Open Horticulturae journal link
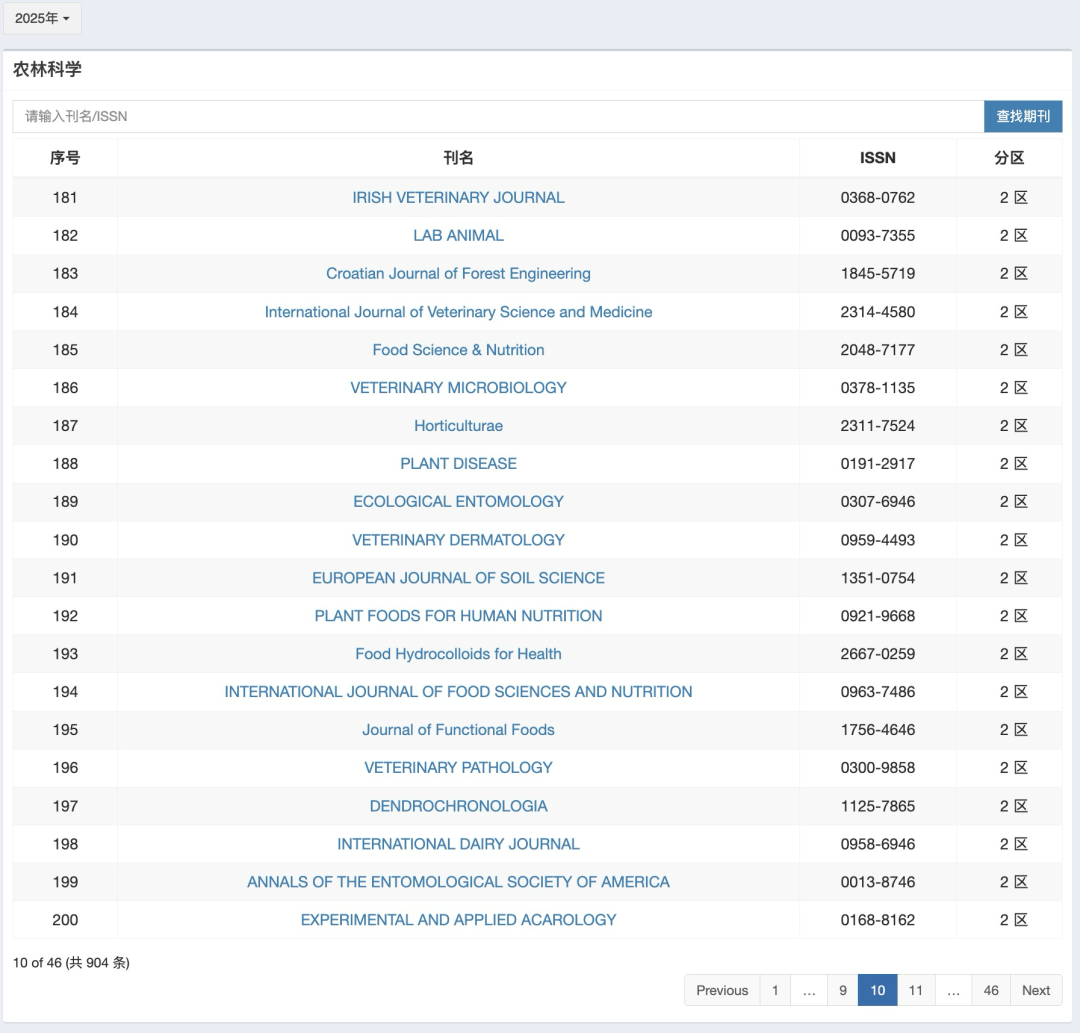The width and height of the screenshot is (1080, 1033). click(x=458, y=426)
